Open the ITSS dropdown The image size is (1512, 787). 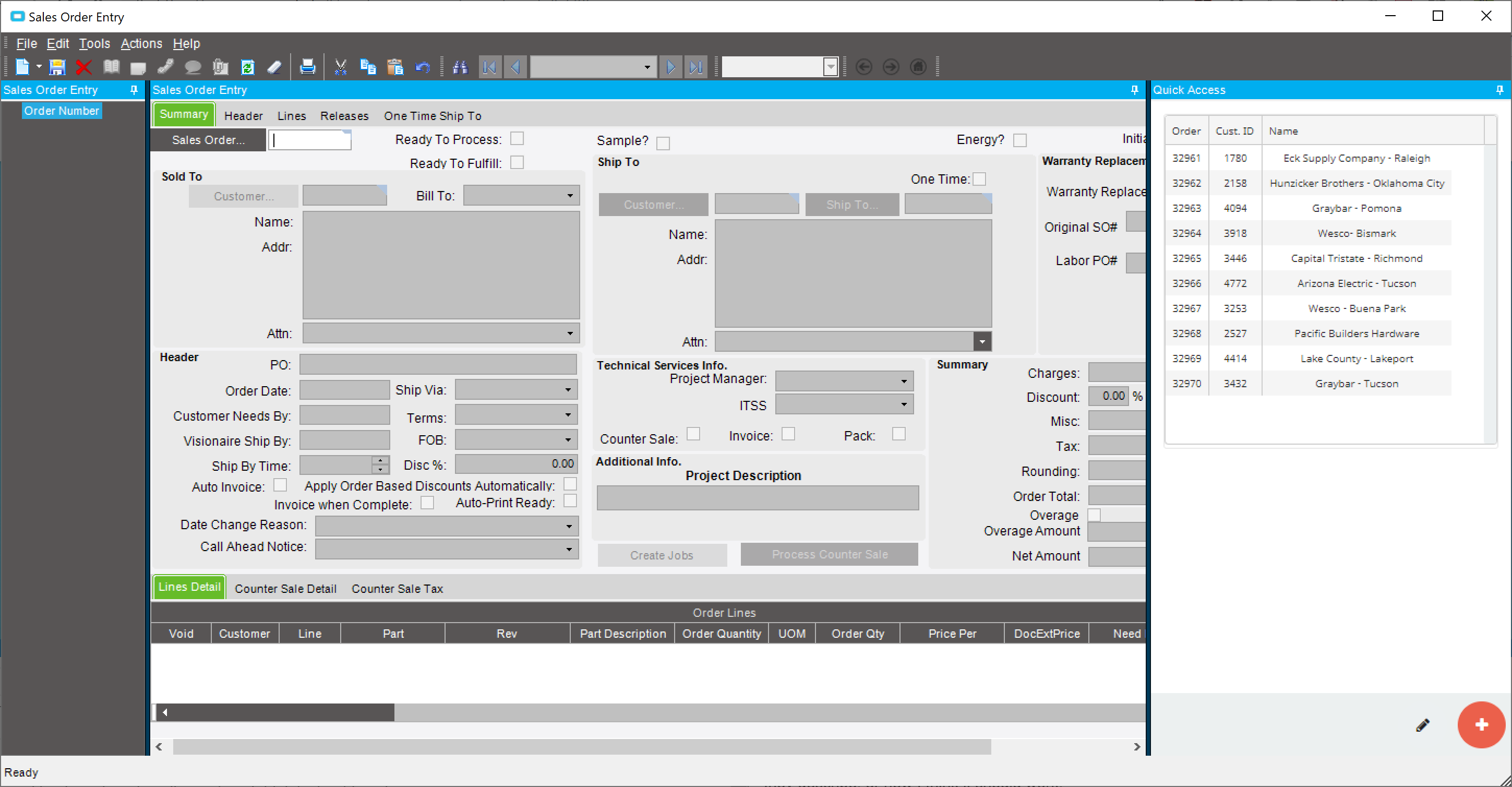pyautogui.click(x=904, y=404)
